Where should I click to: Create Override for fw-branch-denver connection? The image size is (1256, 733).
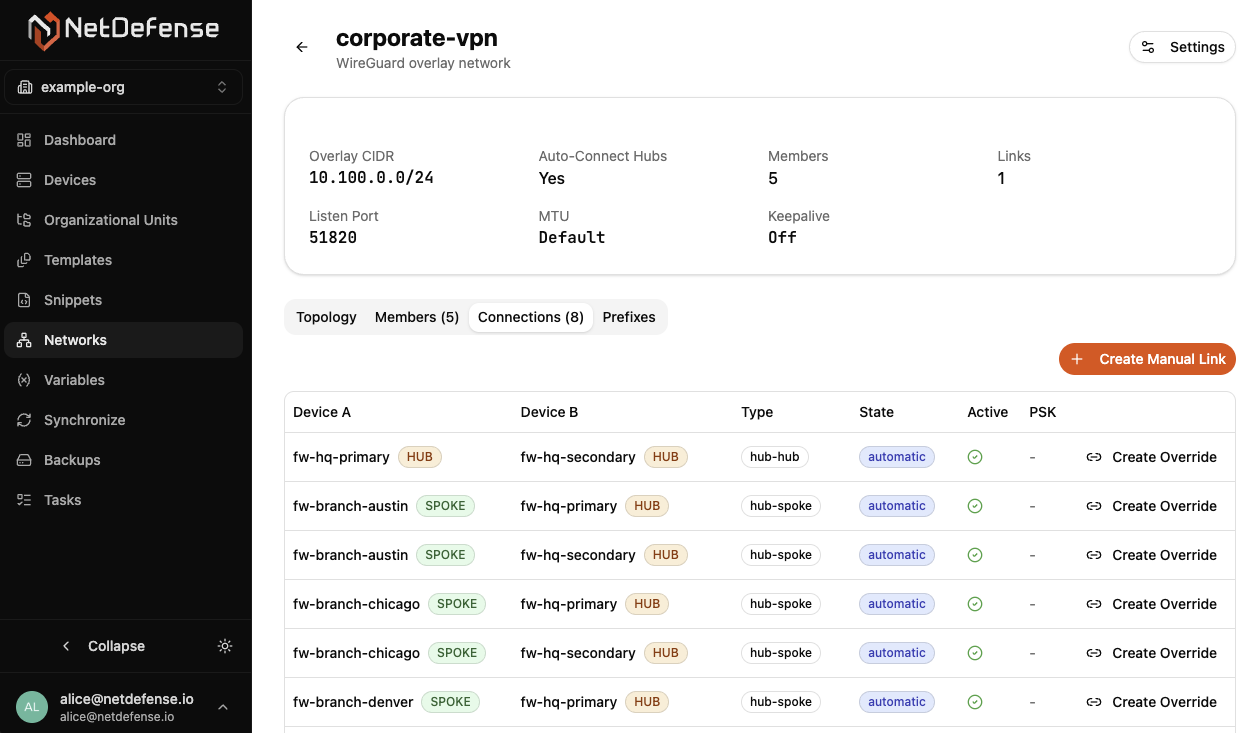point(1152,702)
